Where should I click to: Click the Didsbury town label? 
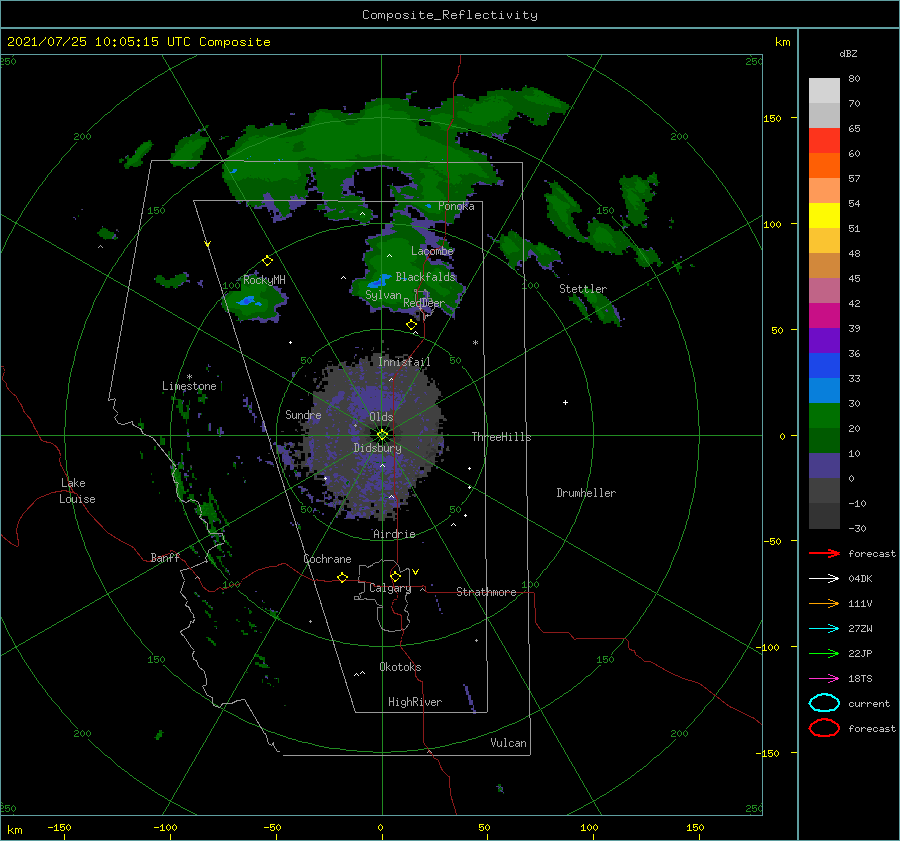(378, 448)
